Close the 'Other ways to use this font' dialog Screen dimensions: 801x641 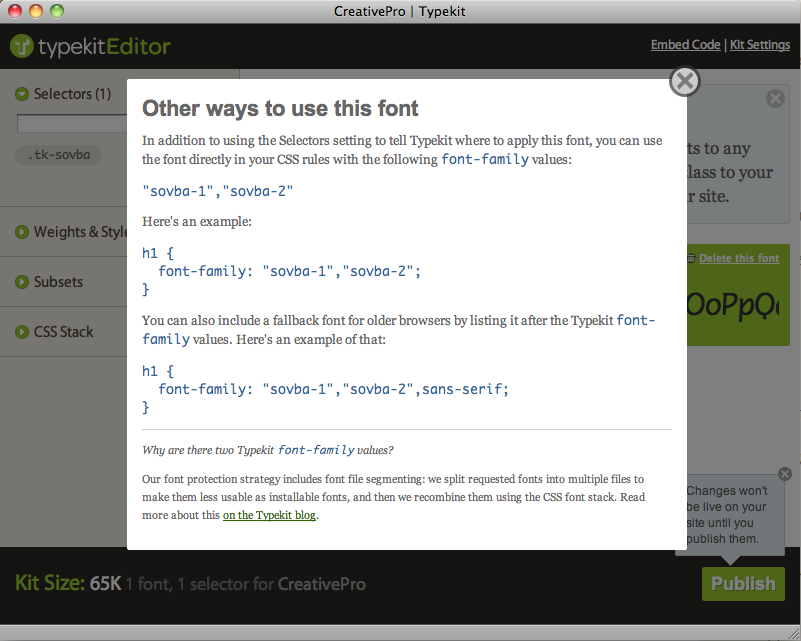684,81
